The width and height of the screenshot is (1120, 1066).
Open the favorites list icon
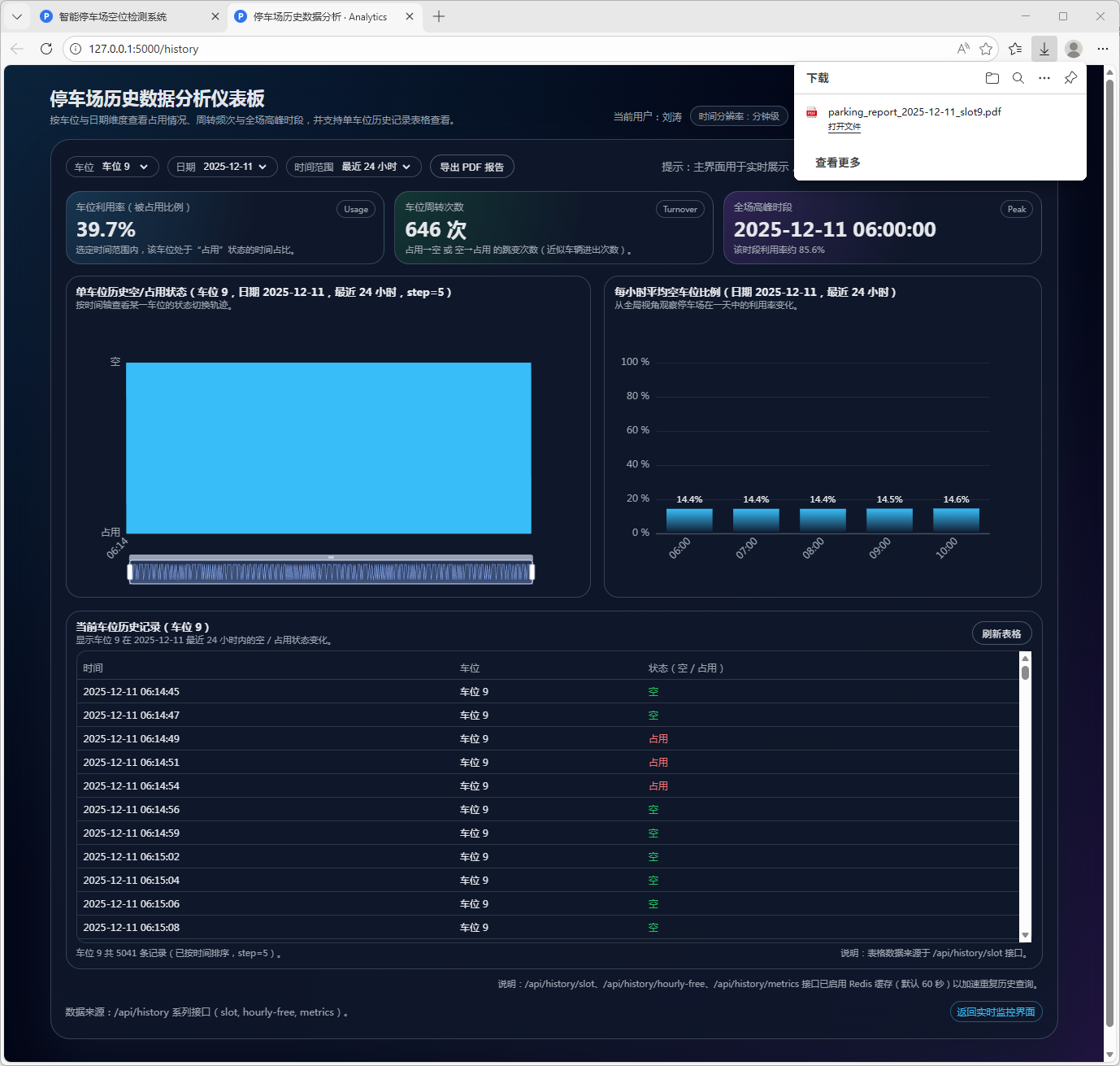click(1015, 49)
